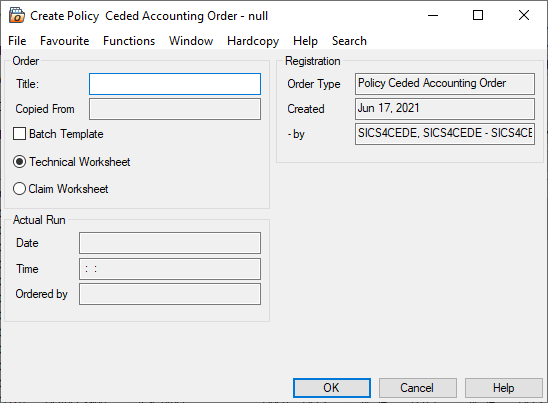Click the Ordered by field

tap(170, 294)
